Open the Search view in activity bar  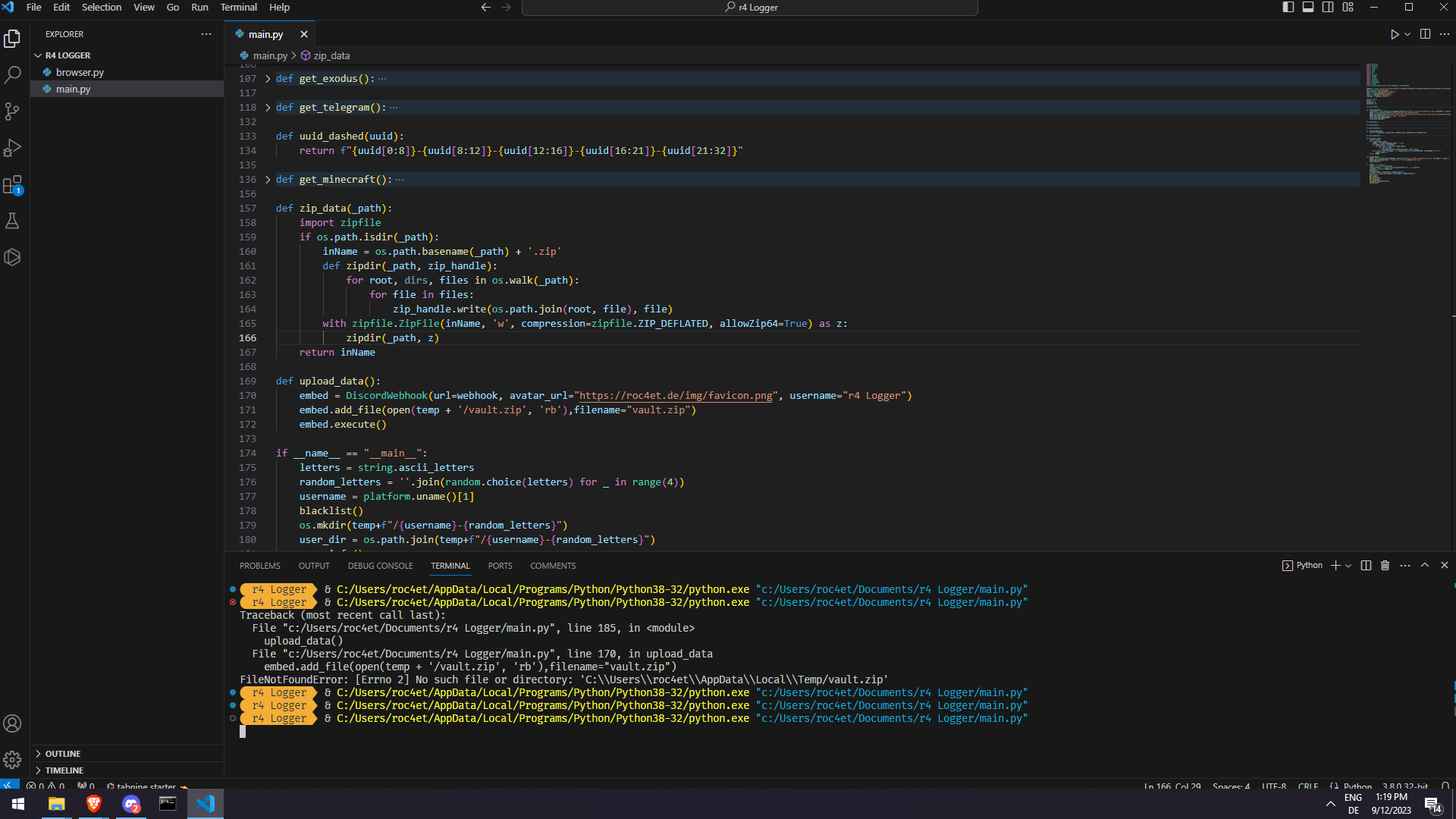click(x=12, y=75)
